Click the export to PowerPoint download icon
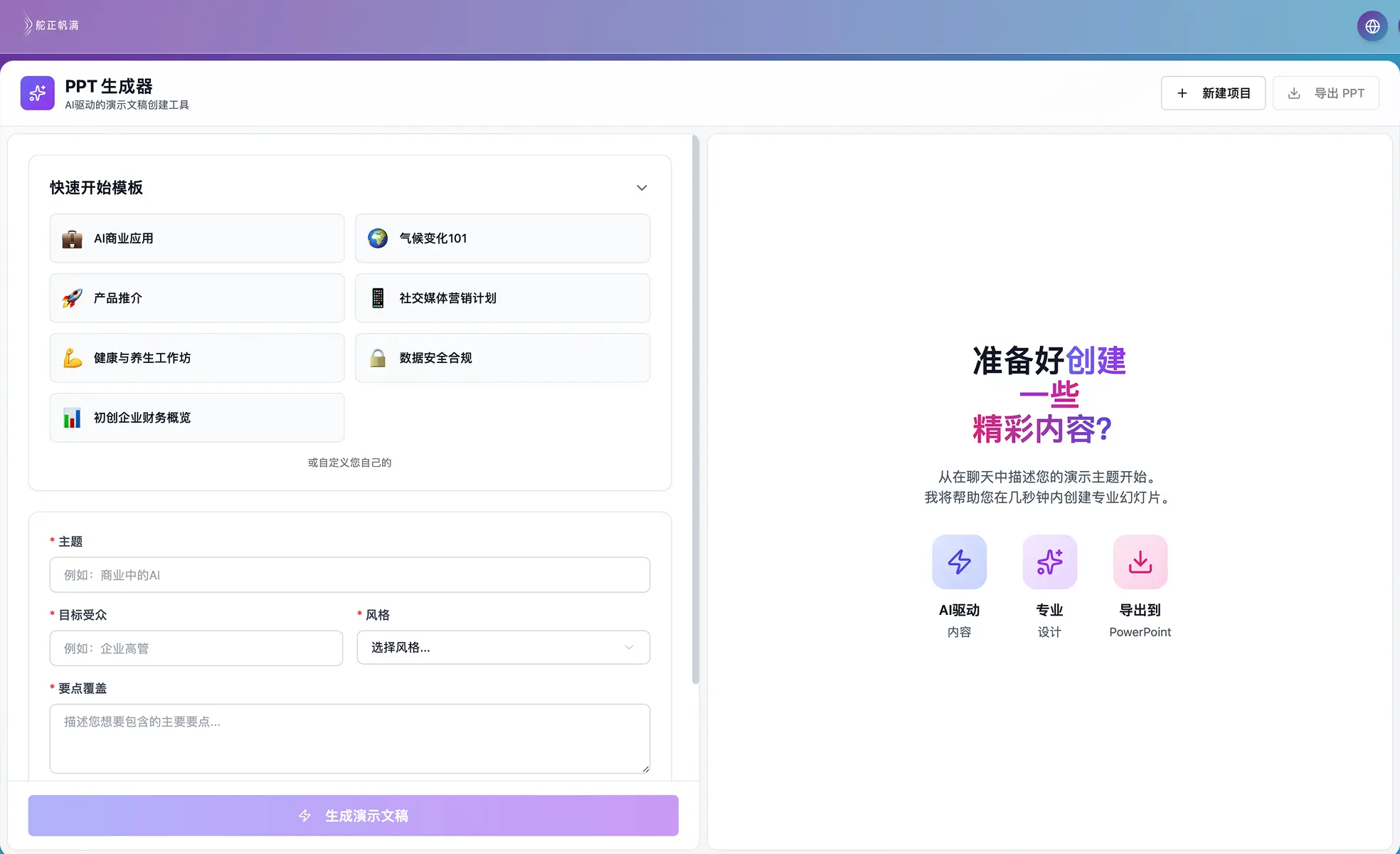 pos(1140,562)
